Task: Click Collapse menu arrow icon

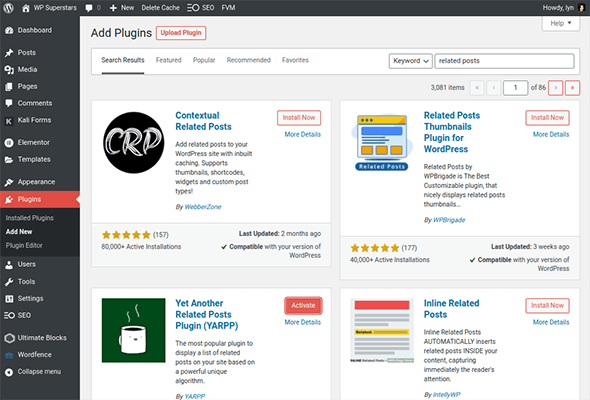Action: click(x=9, y=372)
